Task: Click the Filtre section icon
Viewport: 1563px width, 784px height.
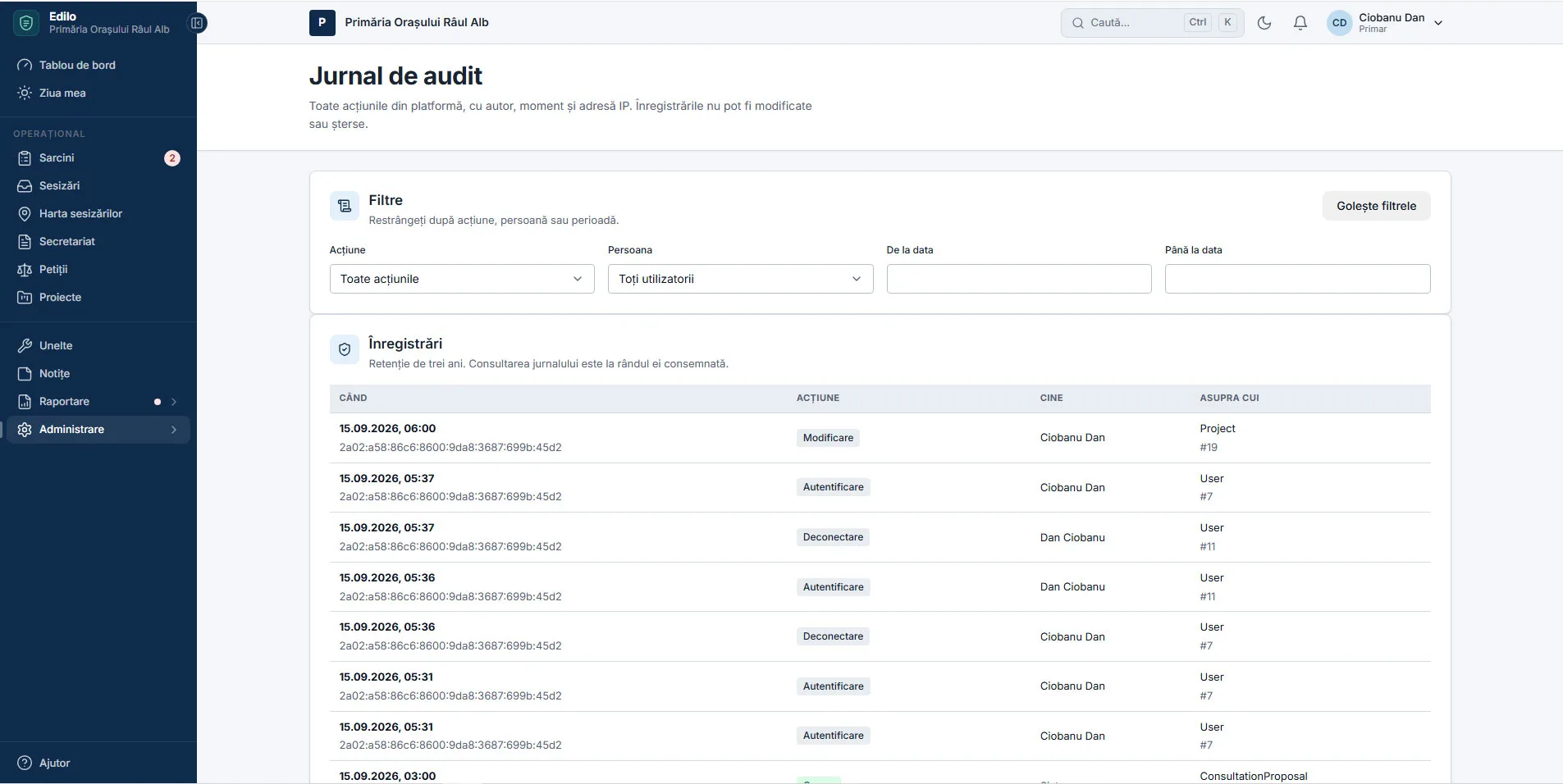Action: [345, 206]
